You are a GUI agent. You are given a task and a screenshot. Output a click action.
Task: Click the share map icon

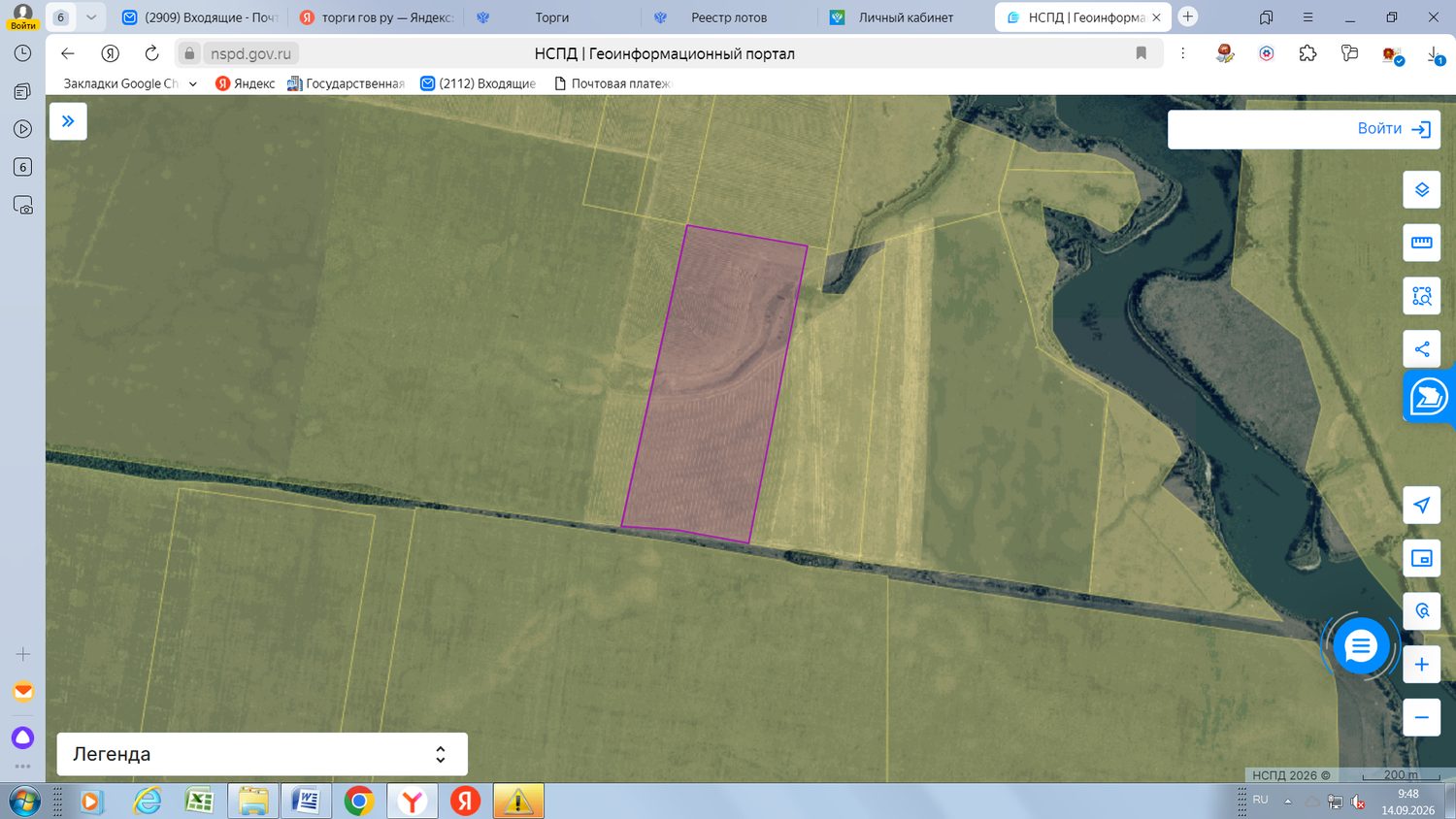pos(1421,349)
